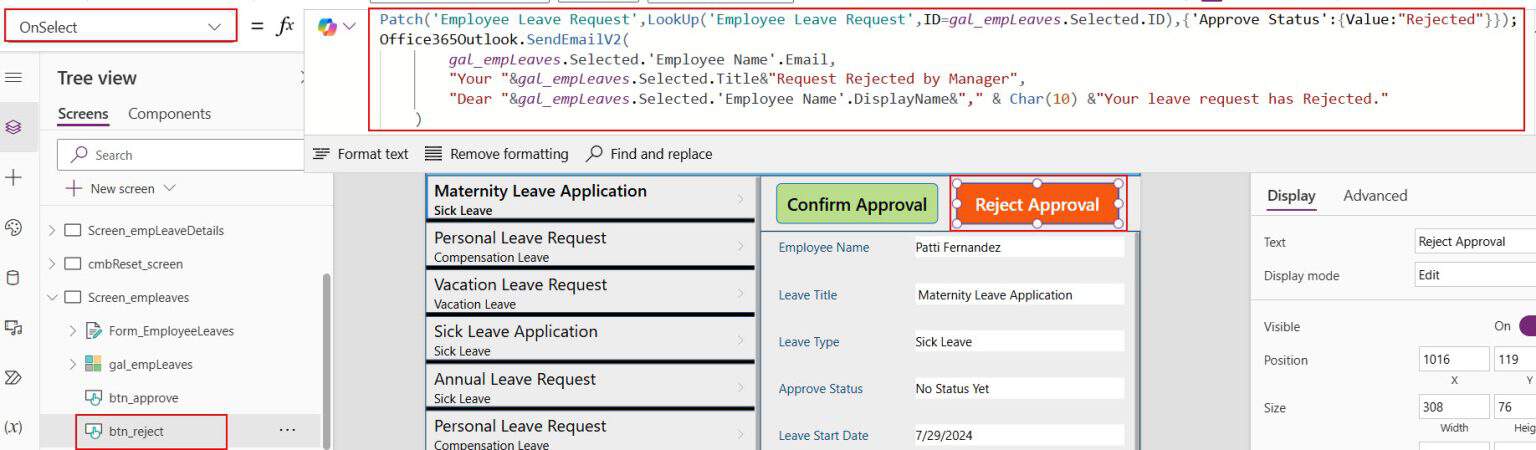Click the fx formula icon

285,27
